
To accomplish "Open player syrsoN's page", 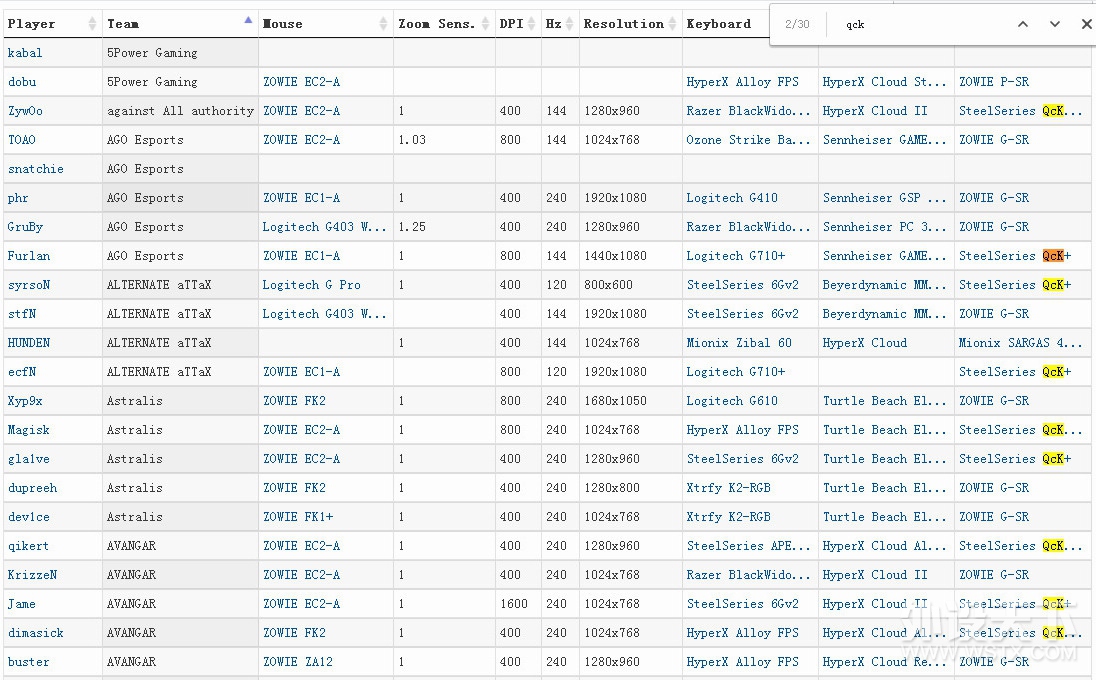I will click(x=29, y=285).
